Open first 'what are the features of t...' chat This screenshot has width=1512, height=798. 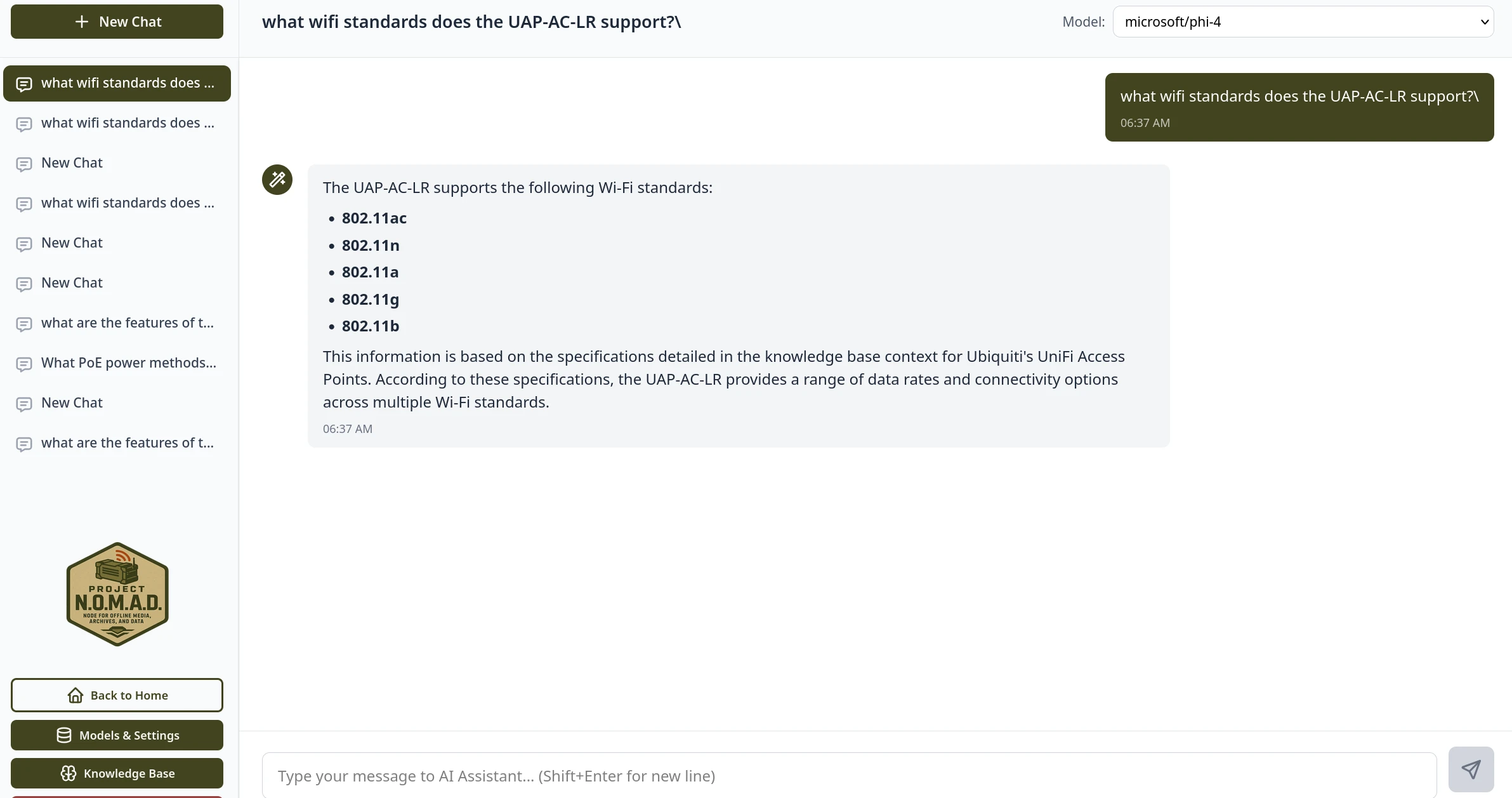128,323
